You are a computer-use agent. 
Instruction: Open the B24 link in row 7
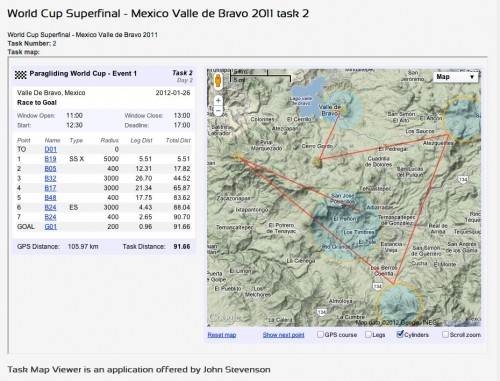click(50, 217)
